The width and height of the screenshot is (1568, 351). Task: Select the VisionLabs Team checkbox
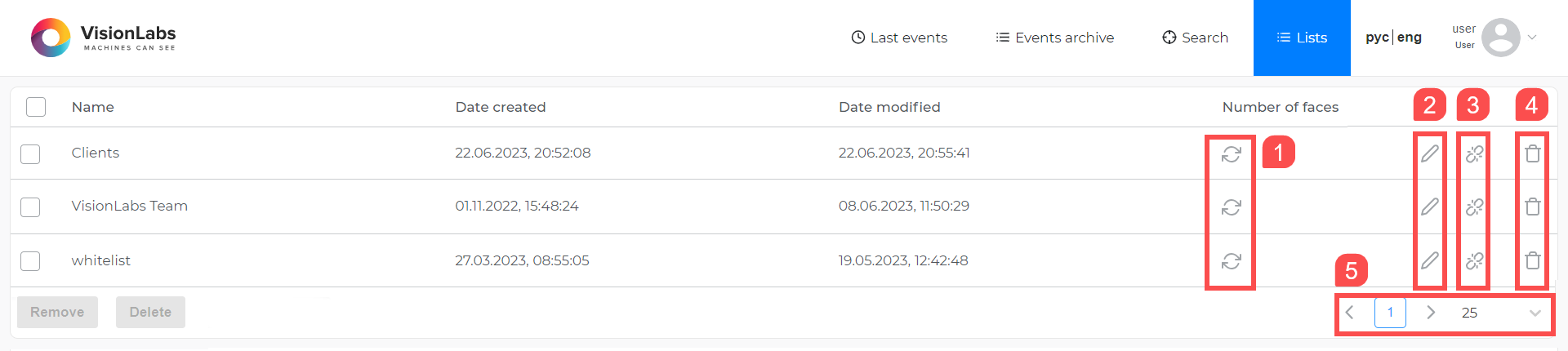coord(30,207)
